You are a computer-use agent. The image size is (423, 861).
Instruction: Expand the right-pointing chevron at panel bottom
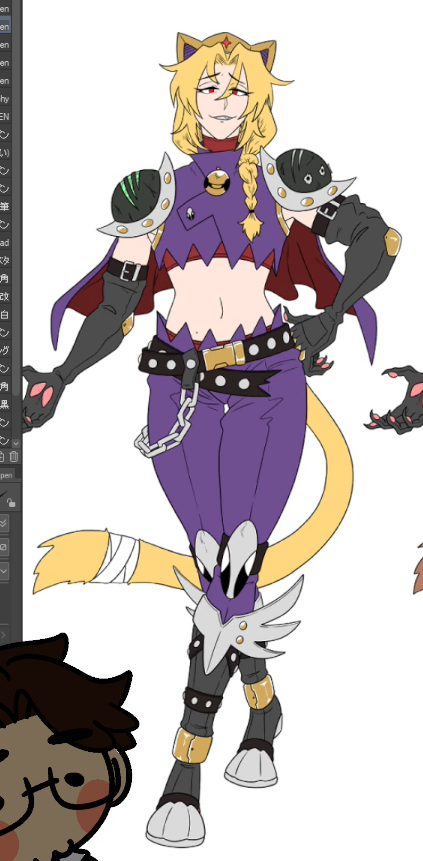pos(3,635)
